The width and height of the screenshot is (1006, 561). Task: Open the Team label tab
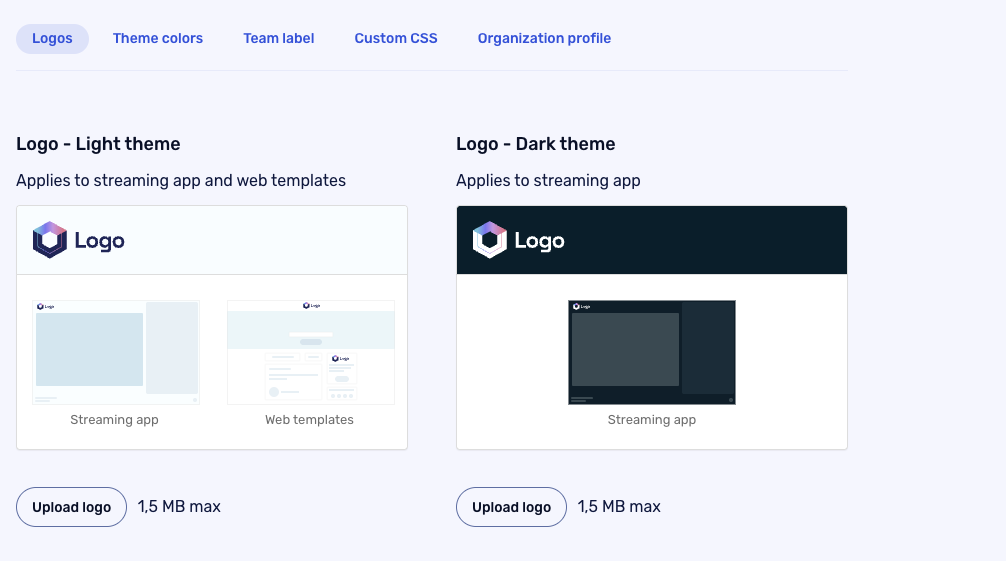(278, 39)
